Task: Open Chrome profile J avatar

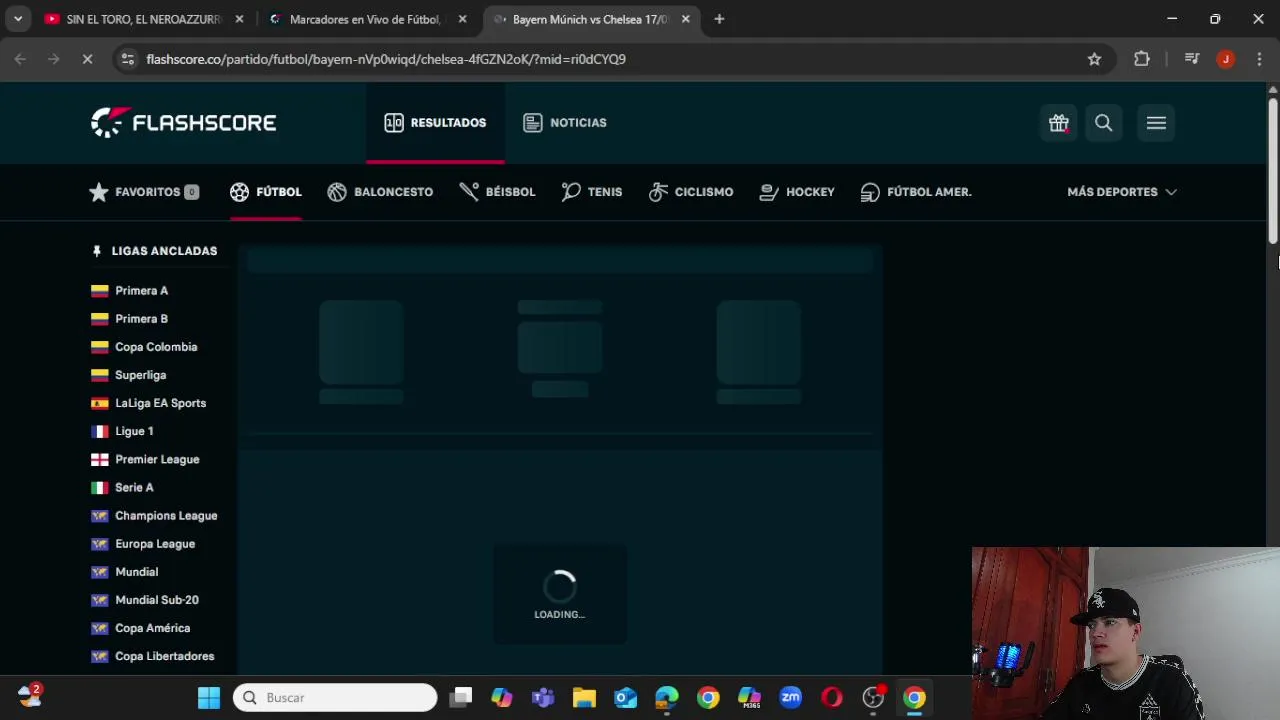Action: point(1226,59)
